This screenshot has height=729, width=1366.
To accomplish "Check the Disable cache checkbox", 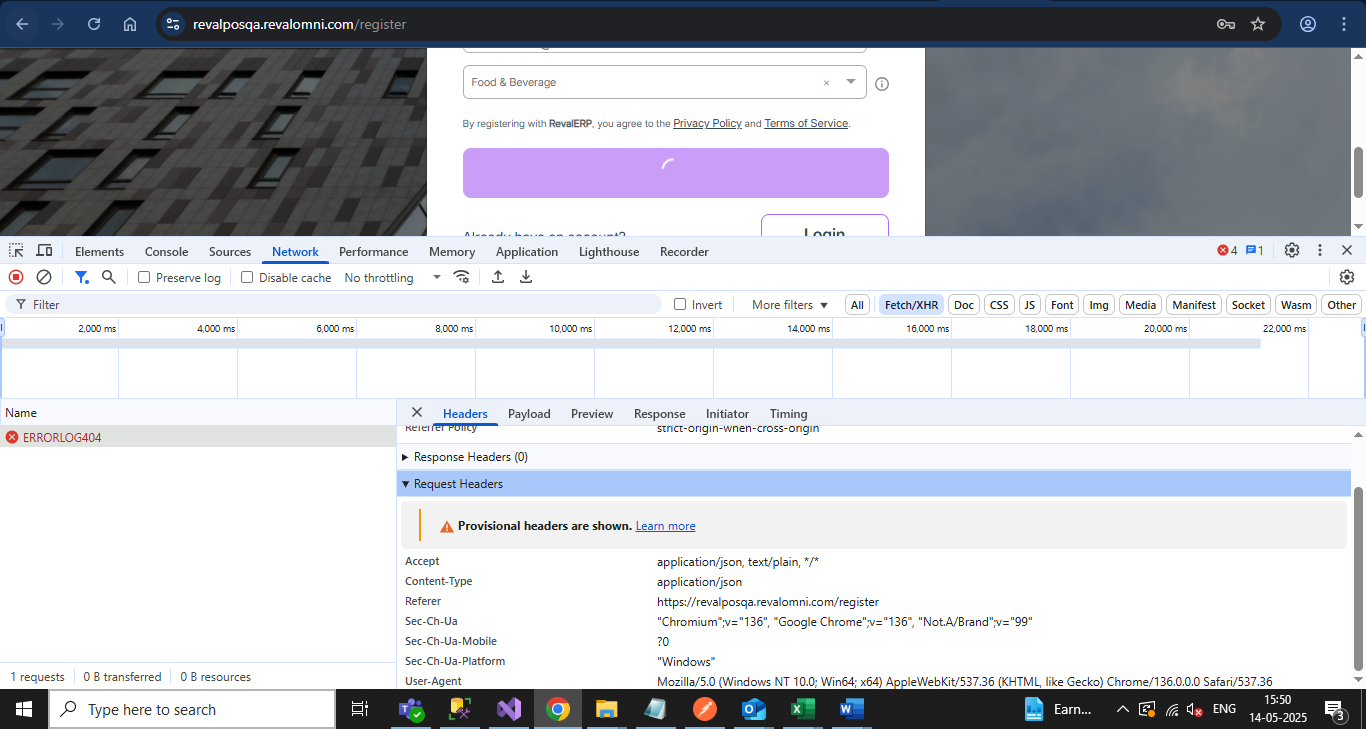I will point(247,278).
